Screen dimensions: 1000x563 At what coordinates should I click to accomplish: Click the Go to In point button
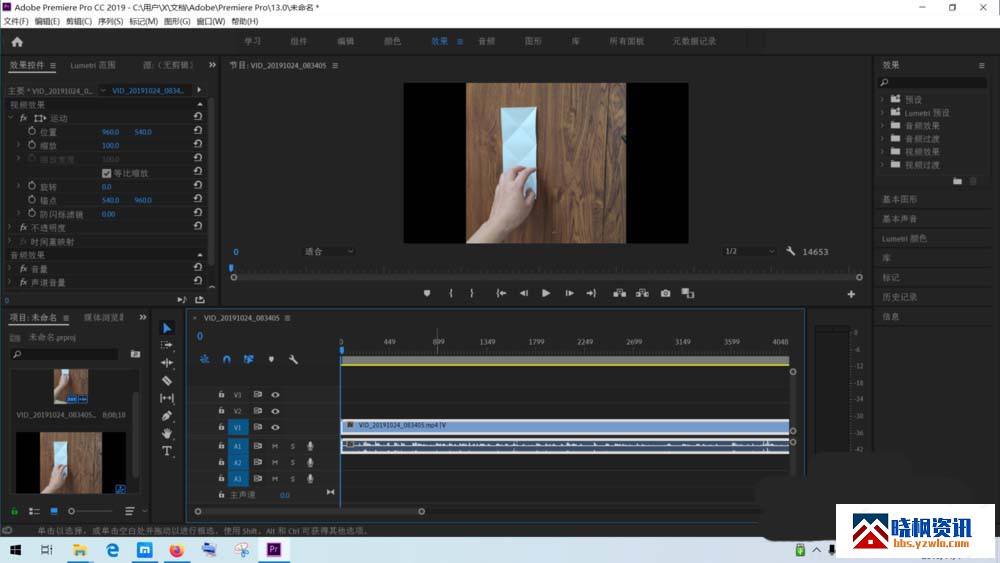tap(501, 293)
